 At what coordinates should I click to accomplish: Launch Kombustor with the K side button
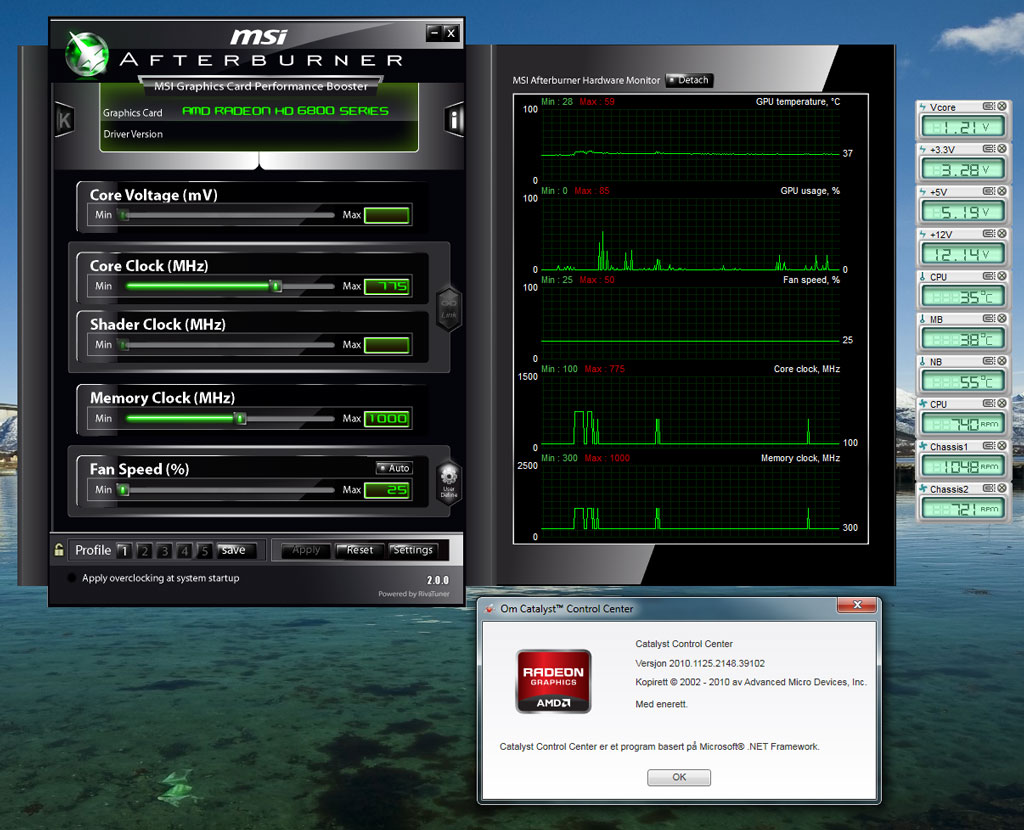click(64, 120)
